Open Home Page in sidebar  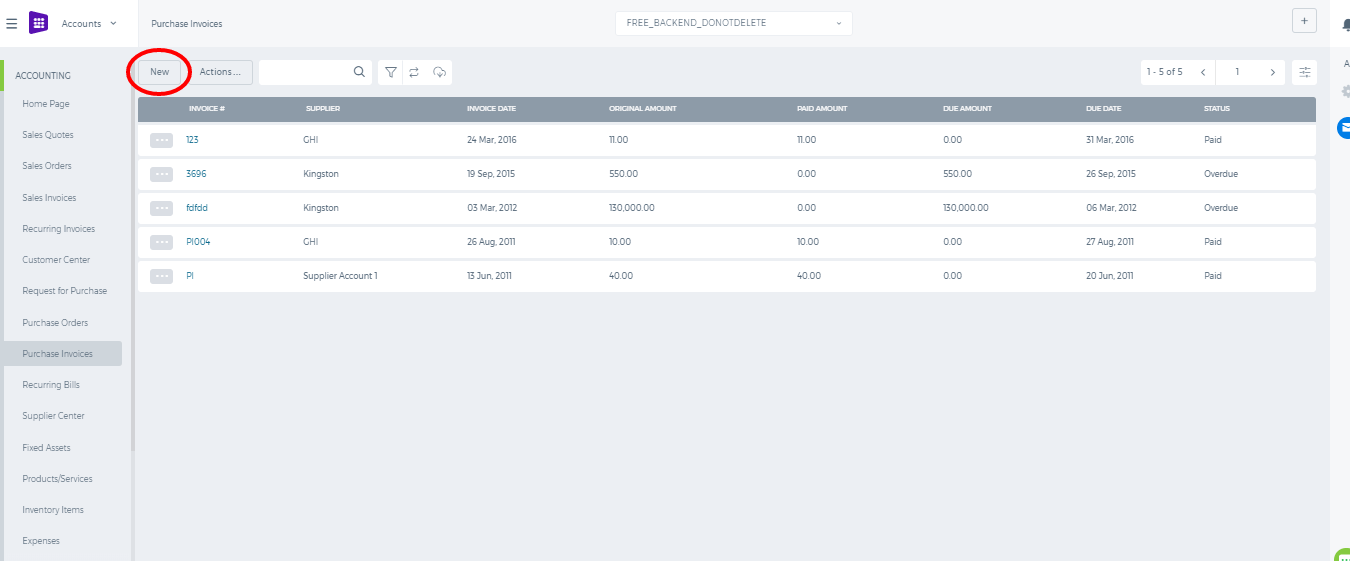[46, 104]
